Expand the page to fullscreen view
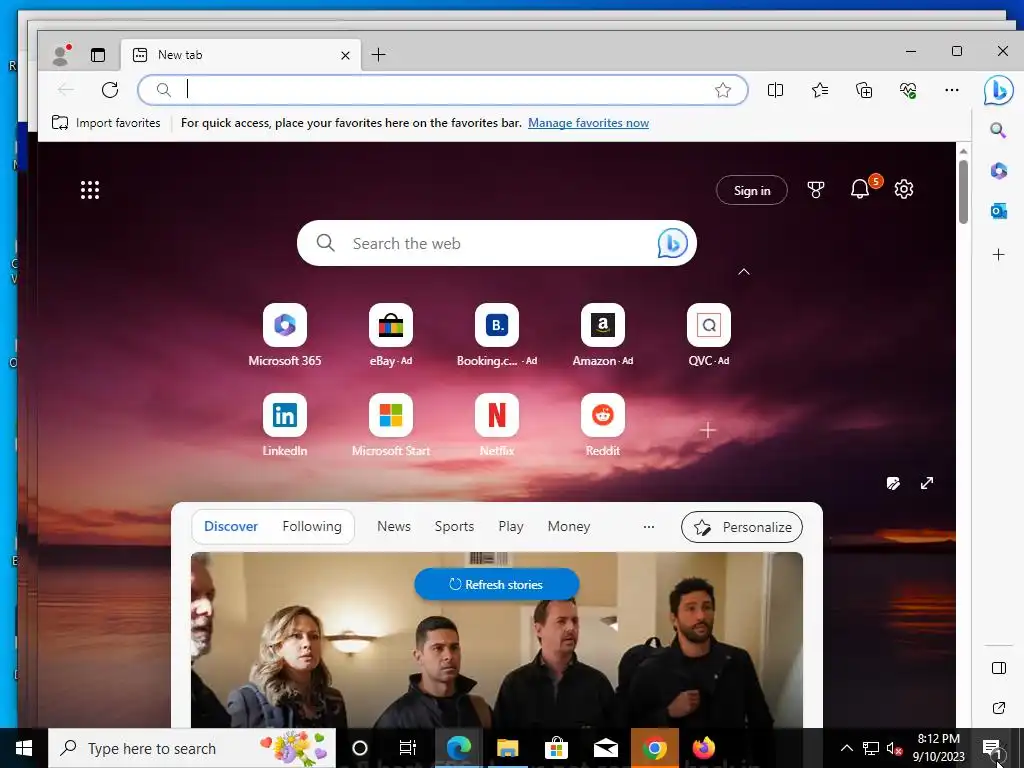This screenshot has width=1024, height=768. [x=927, y=483]
